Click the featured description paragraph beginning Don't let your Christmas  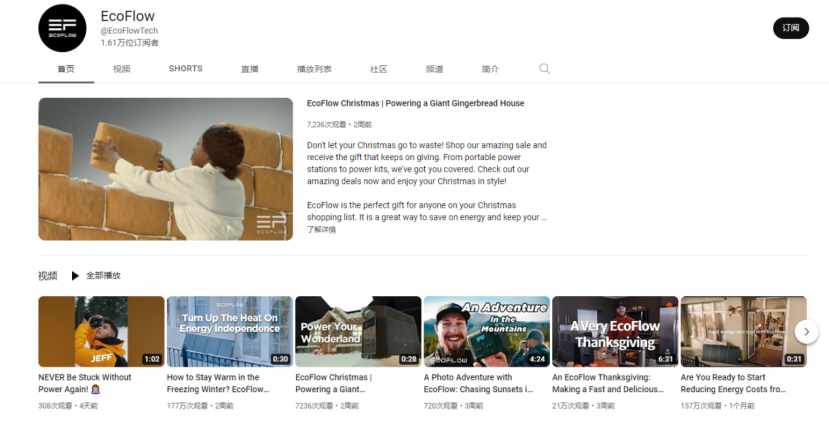tap(427, 163)
